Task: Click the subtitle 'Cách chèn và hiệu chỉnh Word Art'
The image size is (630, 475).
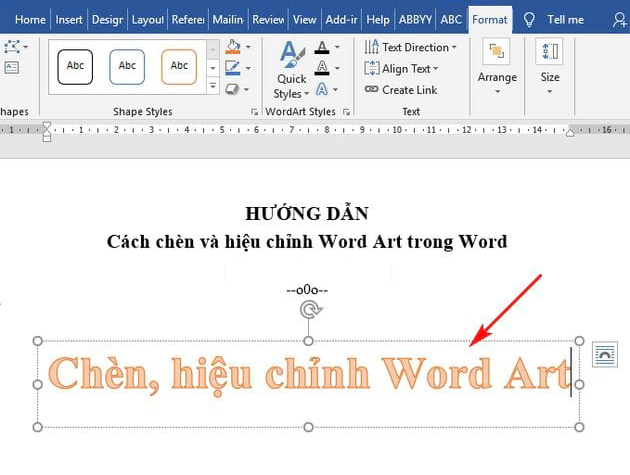Action: [254, 242]
